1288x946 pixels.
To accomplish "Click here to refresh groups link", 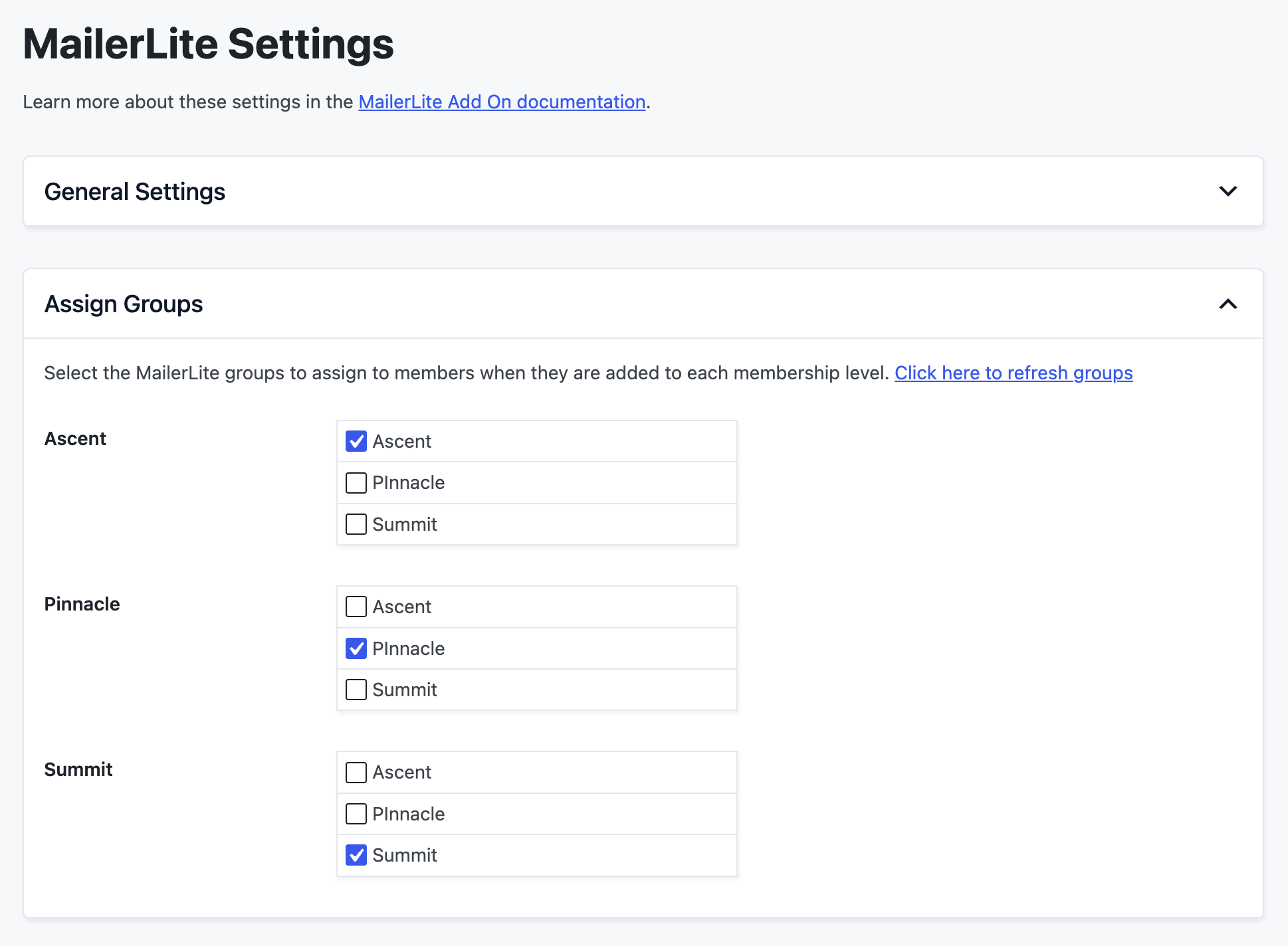I will [1014, 373].
